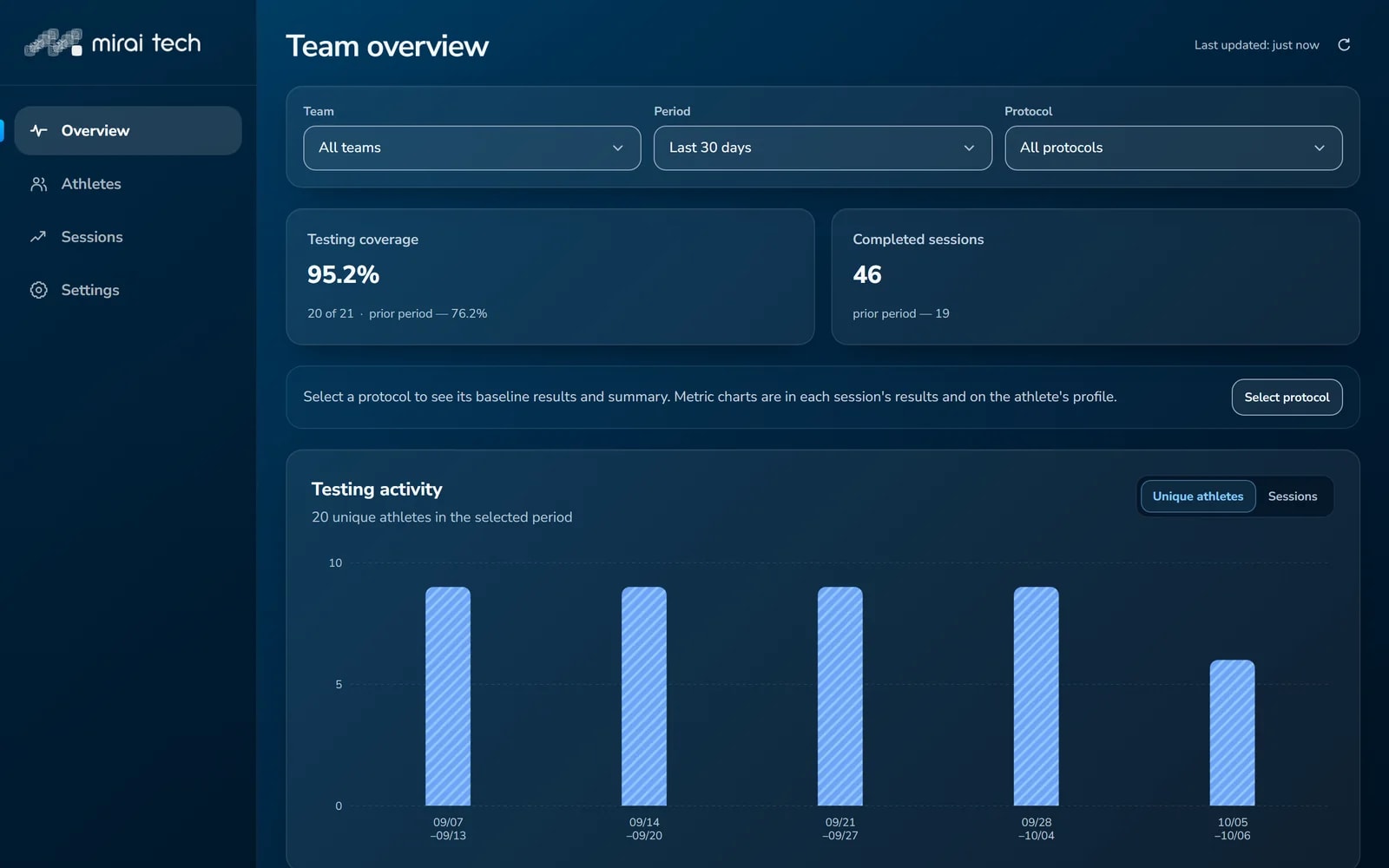Click '20 unique athletes in the selected period'

(442, 517)
